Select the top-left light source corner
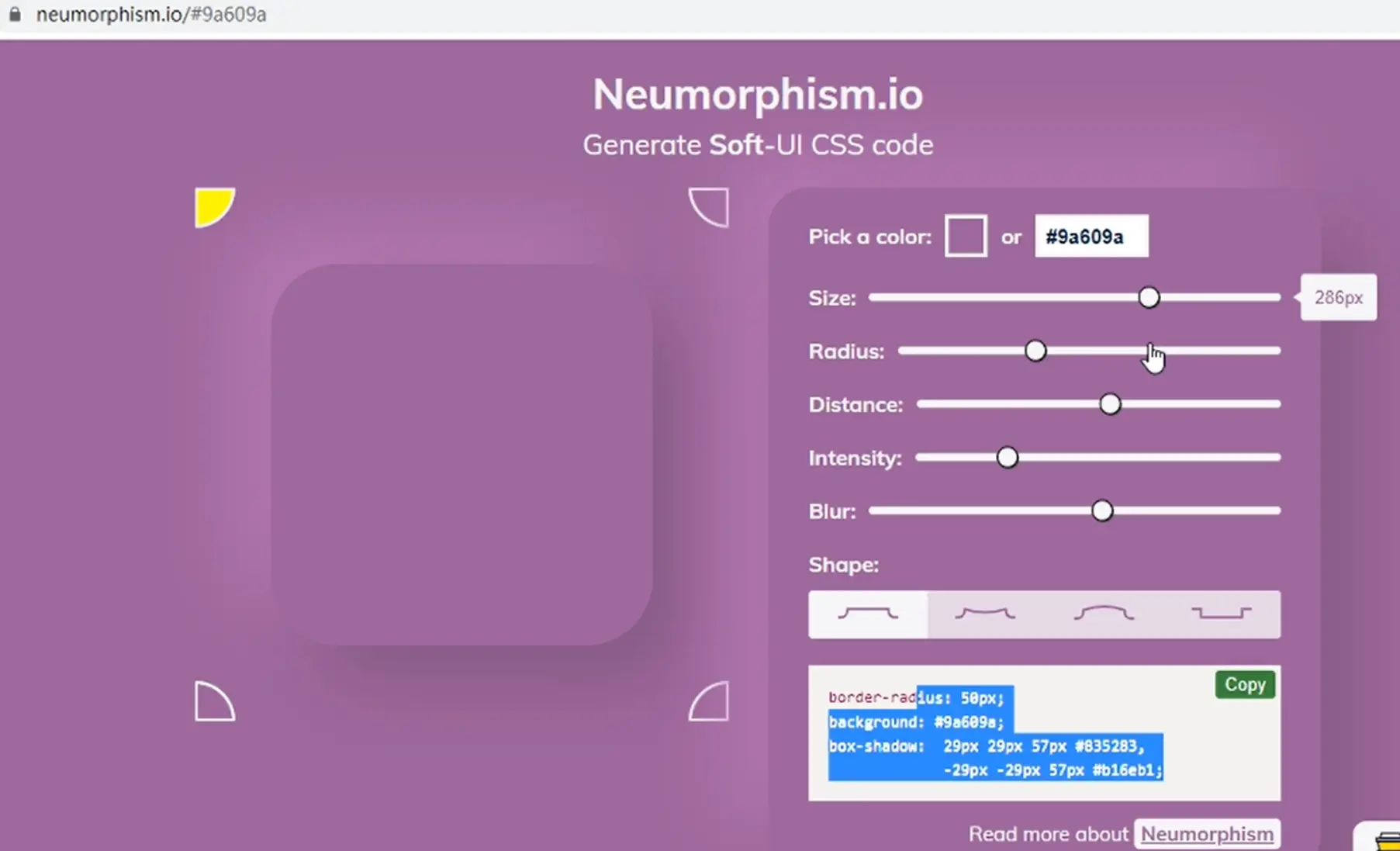 (x=214, y=207)
